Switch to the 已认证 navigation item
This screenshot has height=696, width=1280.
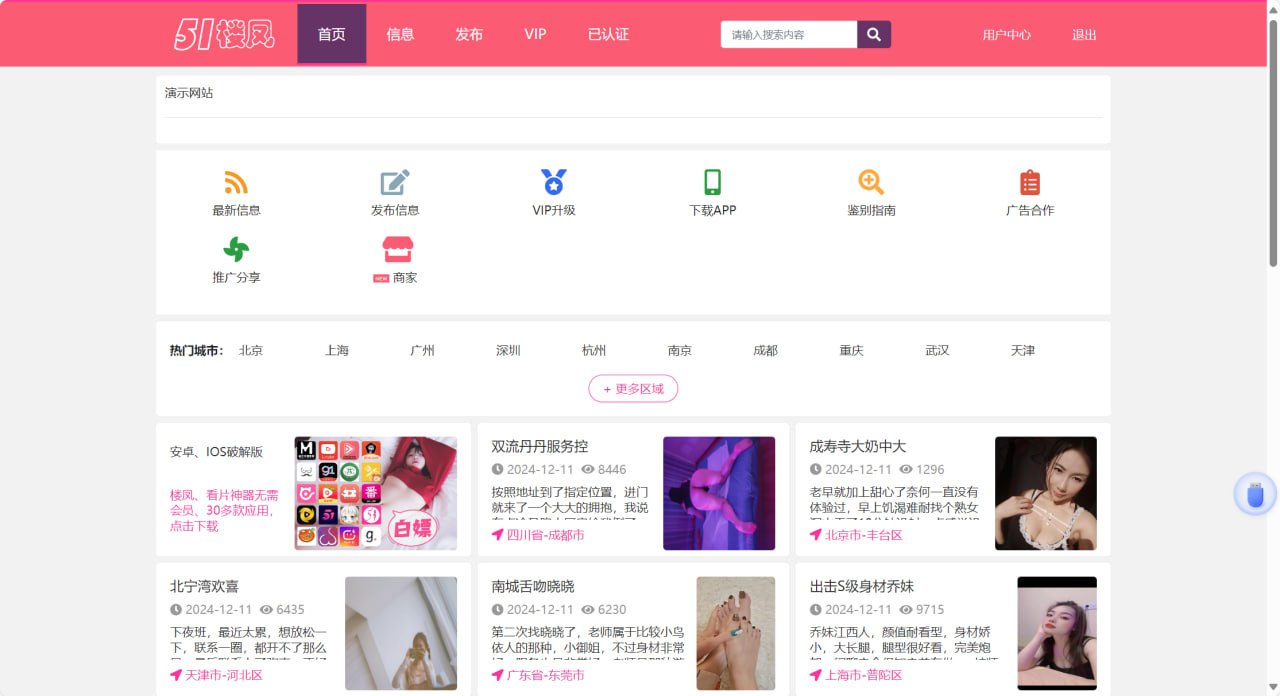[608, 34]
